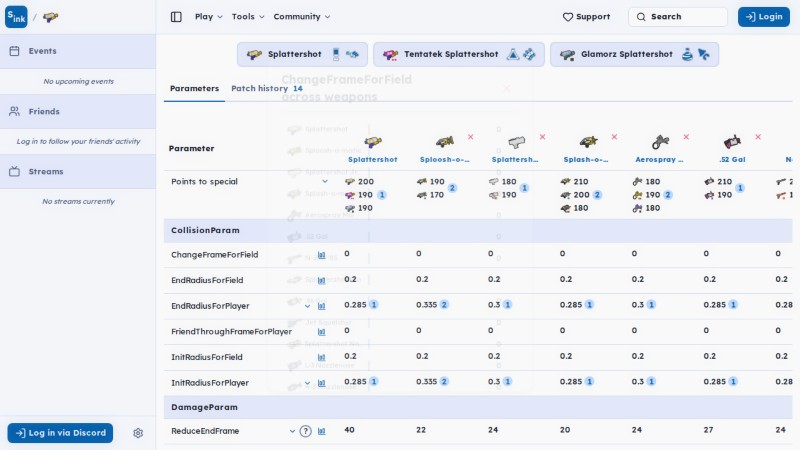Remove Sploosh-o-matic column

pyautogui.click(x=470, y=137)
